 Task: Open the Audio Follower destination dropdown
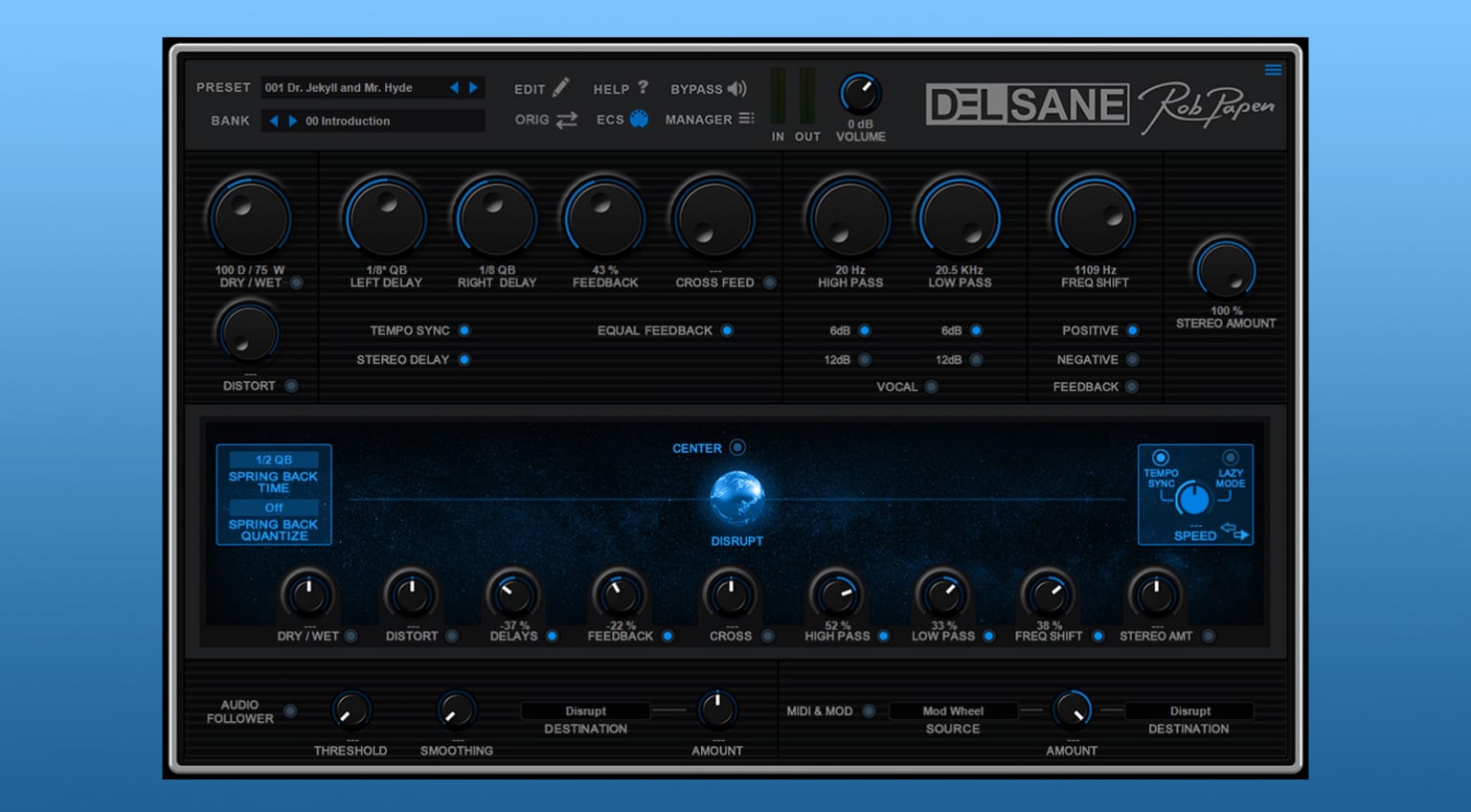pos(585,710)
